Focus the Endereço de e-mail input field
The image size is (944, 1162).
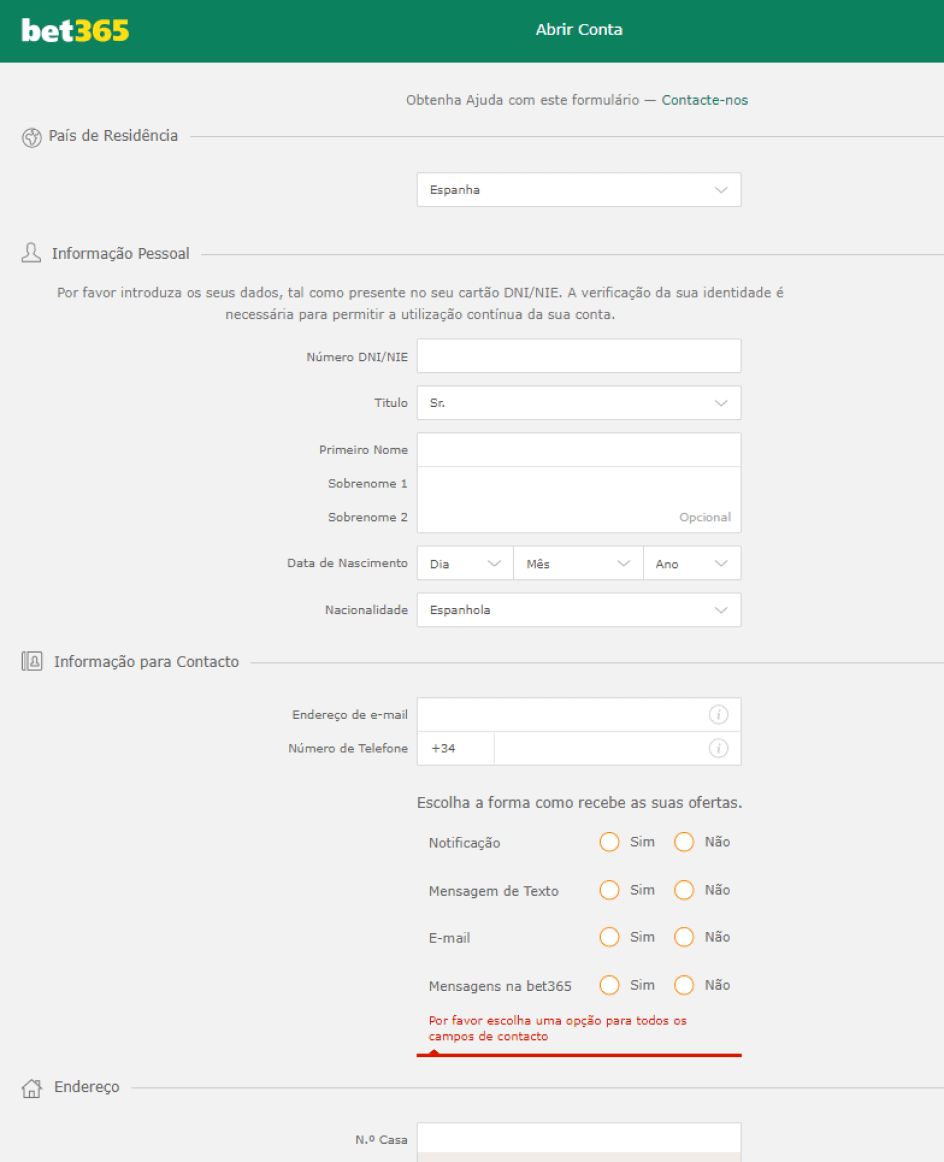click(x=579, y=714)
